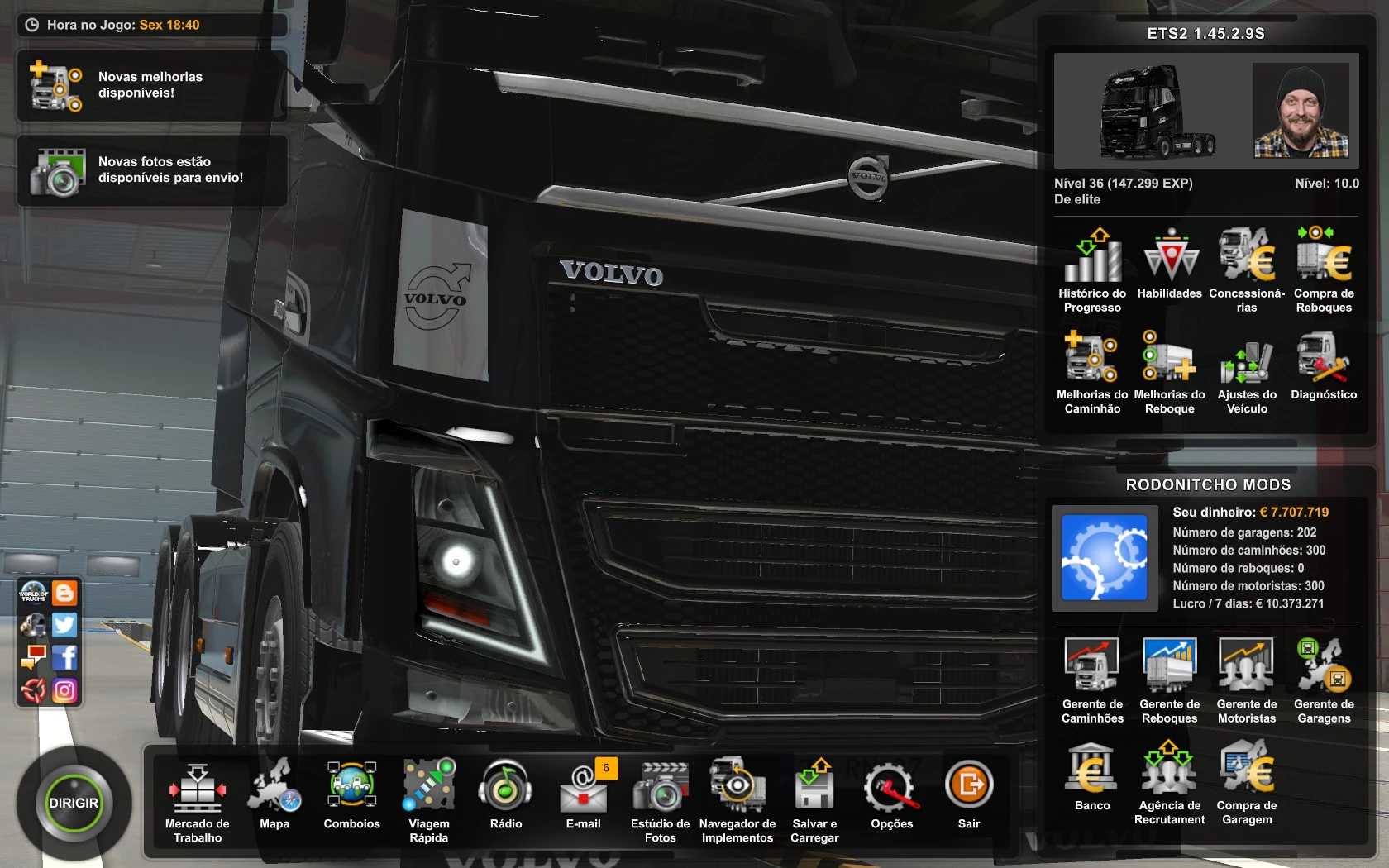View the Habilidades skills screen
This screenshot has width=1389, height=868.
pos(1169,265)
